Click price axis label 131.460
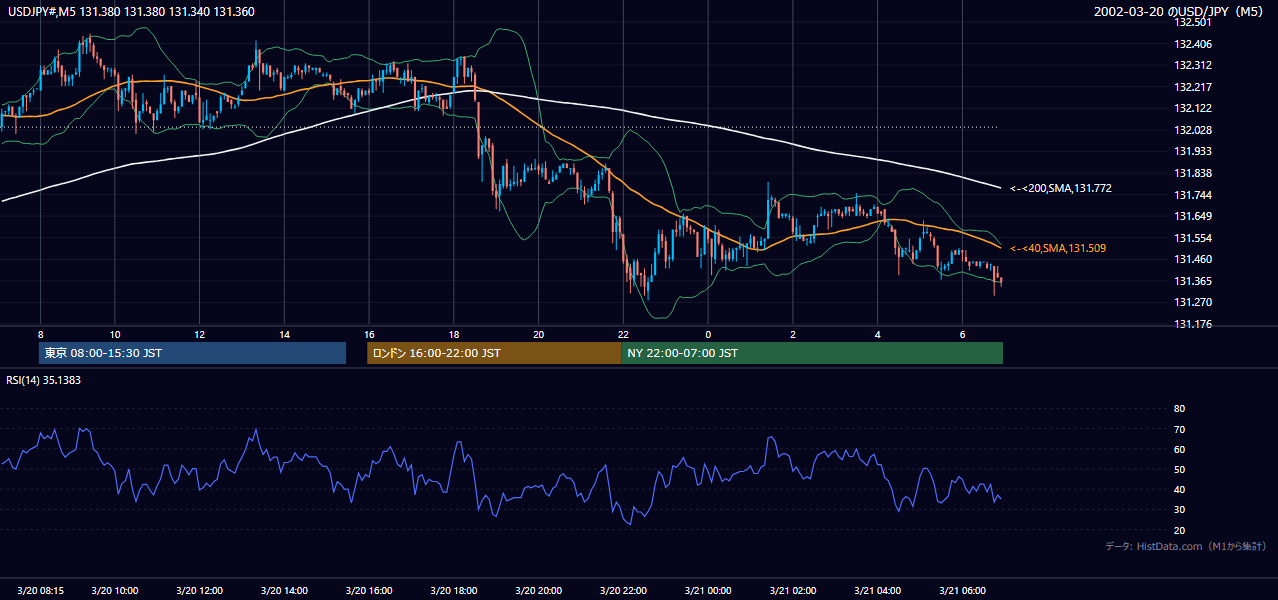 click(1192, 259)
